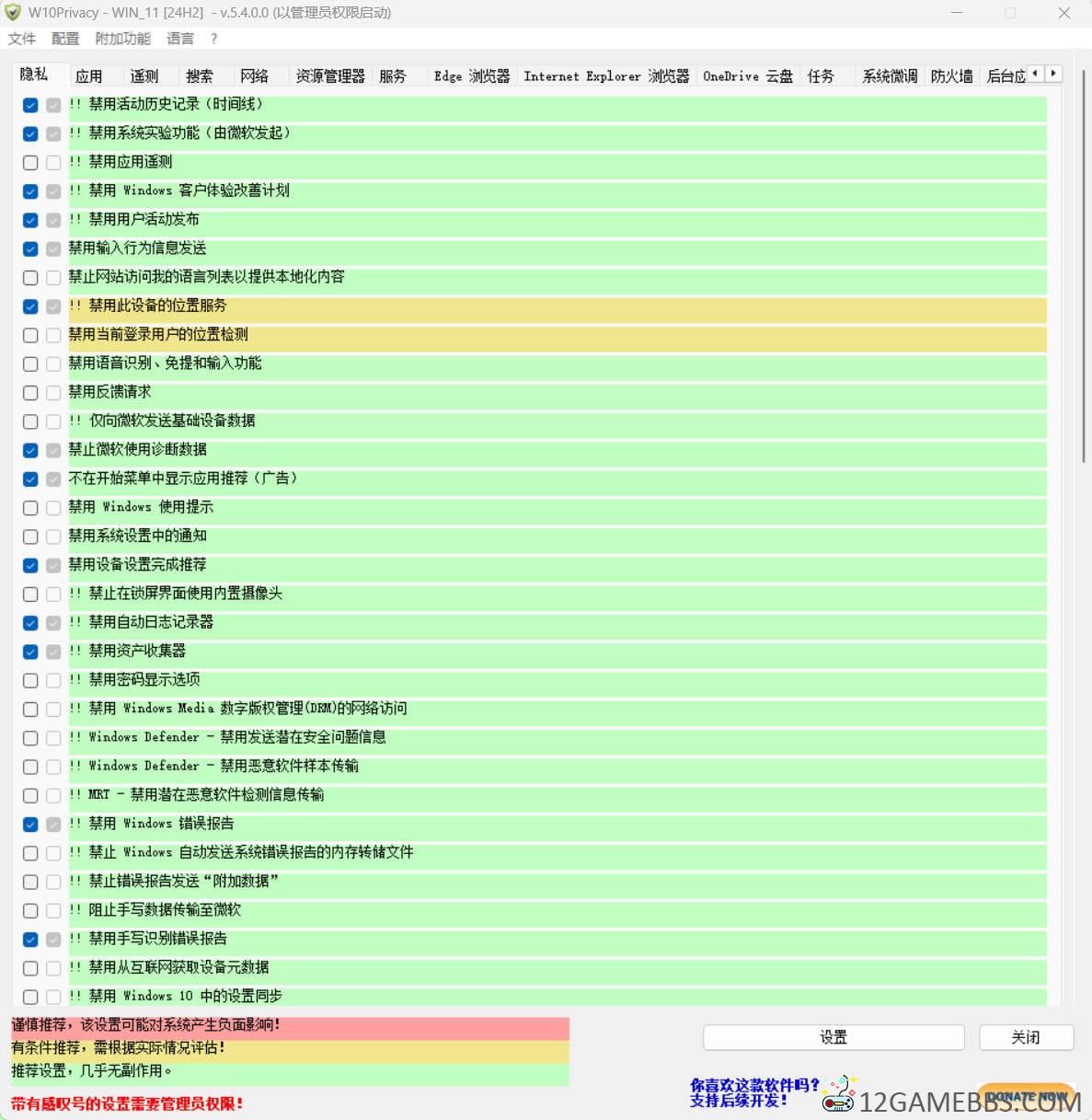Check 仅向微软发送基础设备数据 checkbox
The height and width of the screenshot is (1120, 1092).
click(30, 421)
